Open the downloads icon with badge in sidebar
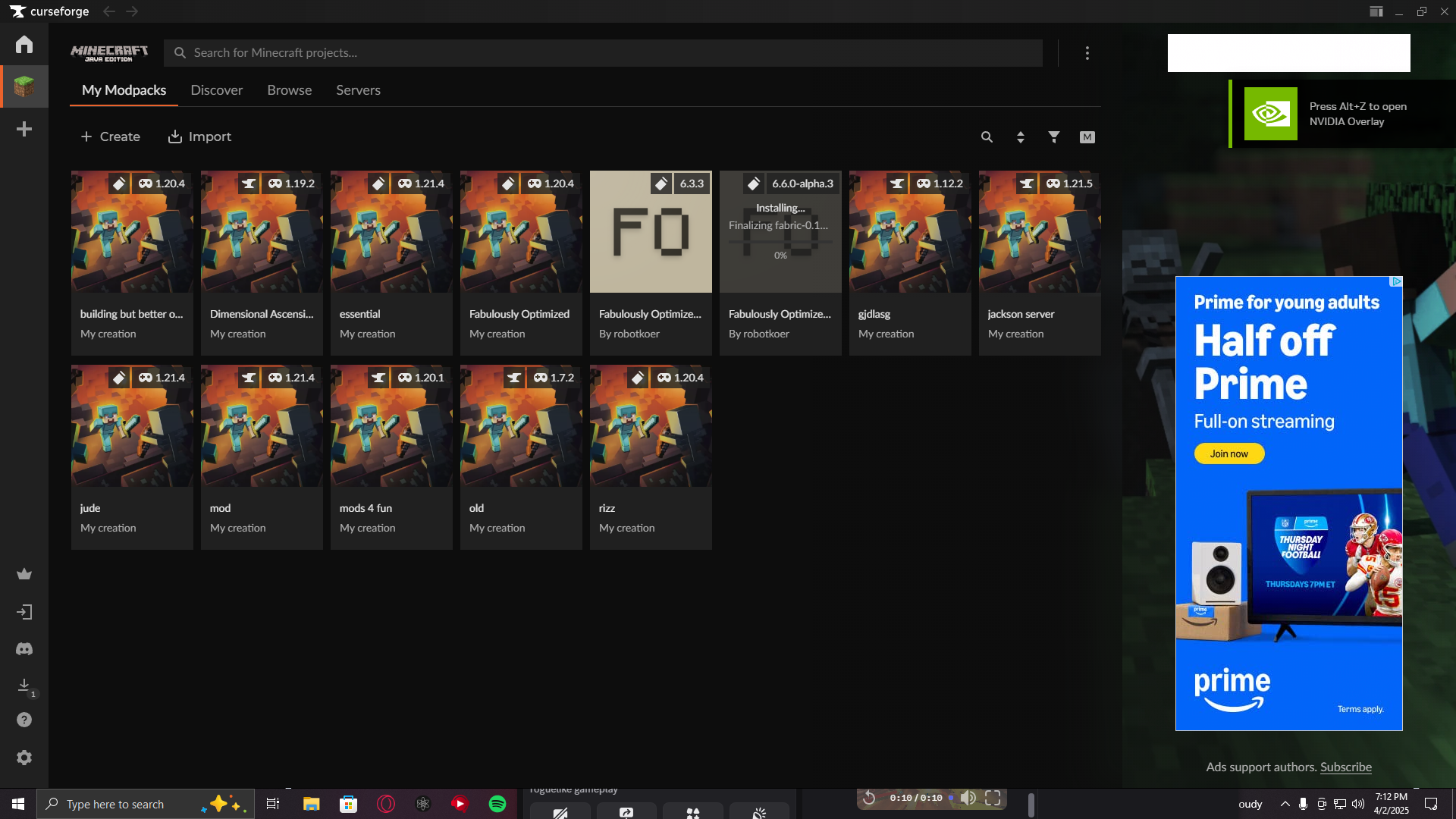Screen dimensions: 1456x819 [x=24, y=686]
